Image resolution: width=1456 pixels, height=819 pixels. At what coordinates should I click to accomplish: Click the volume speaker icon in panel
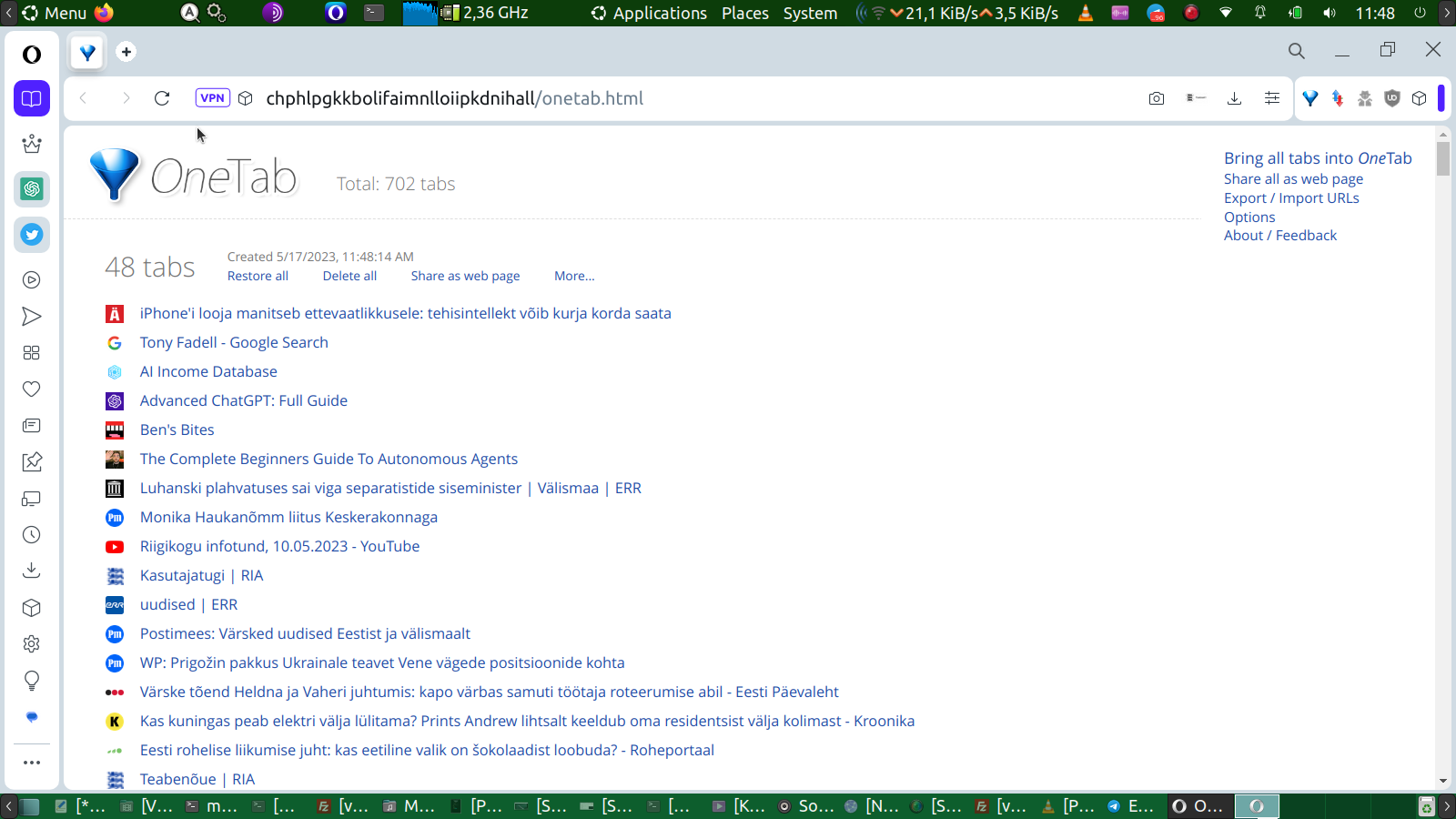(x=1330, y=13)
